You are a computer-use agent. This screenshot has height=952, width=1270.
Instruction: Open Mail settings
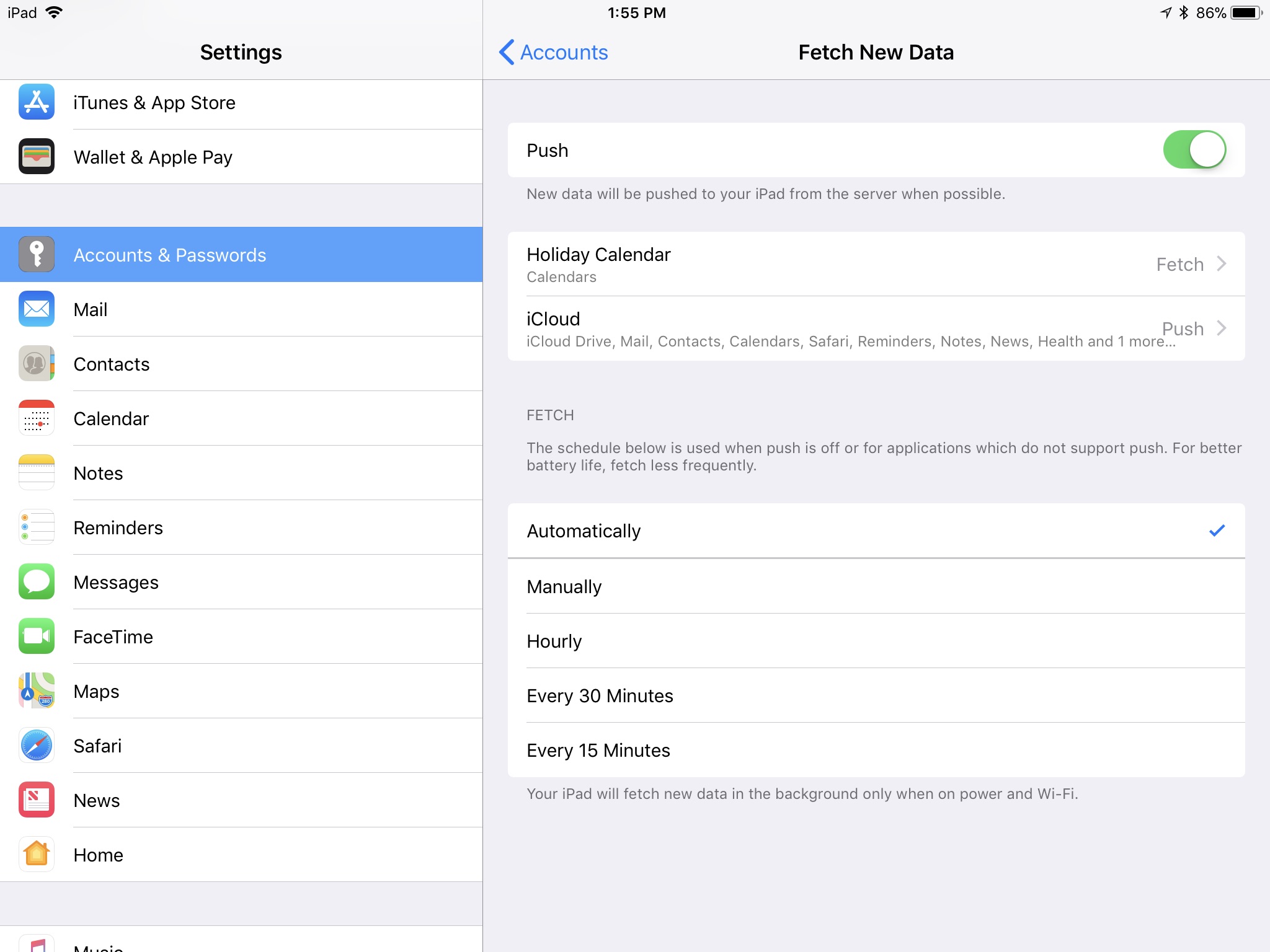click(x=241, y=309)
